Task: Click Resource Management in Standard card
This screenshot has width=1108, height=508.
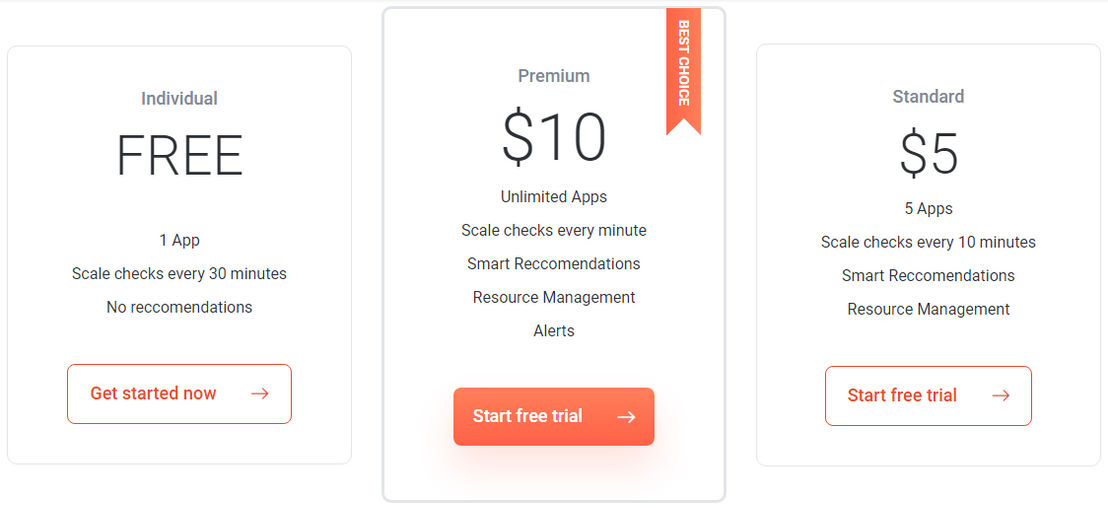Action: [x=929, y=309]
